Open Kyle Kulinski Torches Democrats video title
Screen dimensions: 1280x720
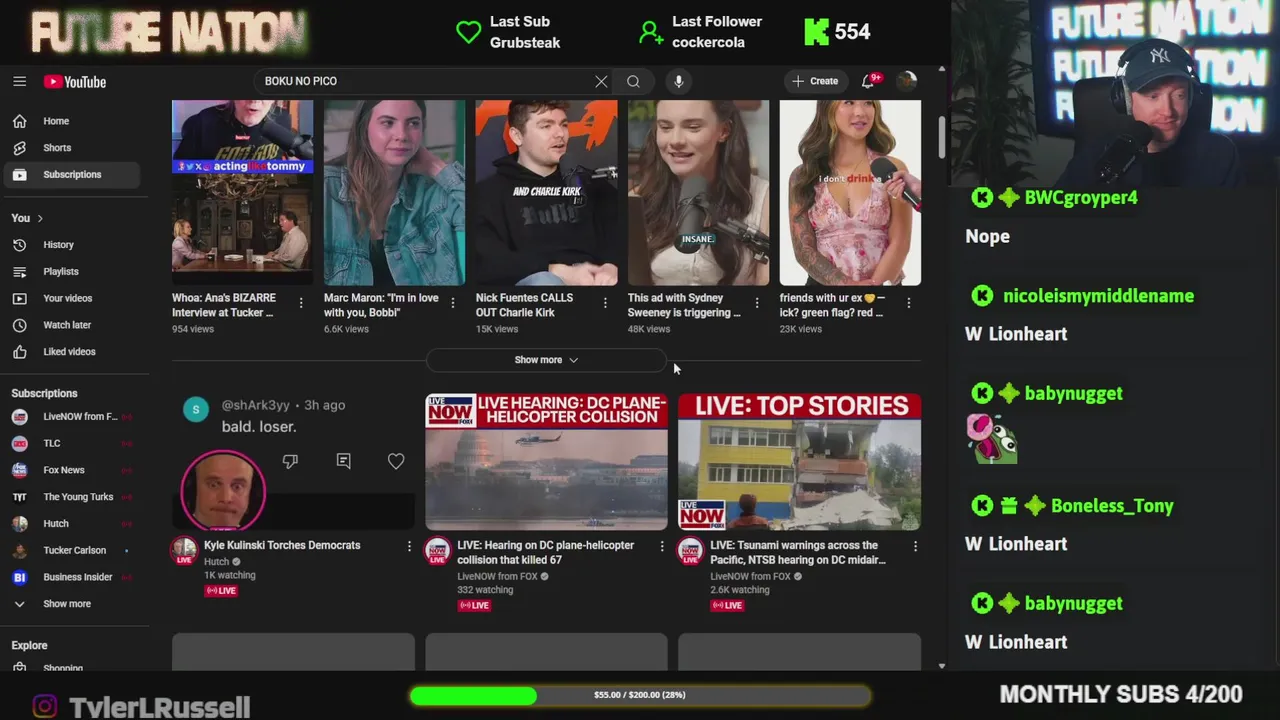282,545
